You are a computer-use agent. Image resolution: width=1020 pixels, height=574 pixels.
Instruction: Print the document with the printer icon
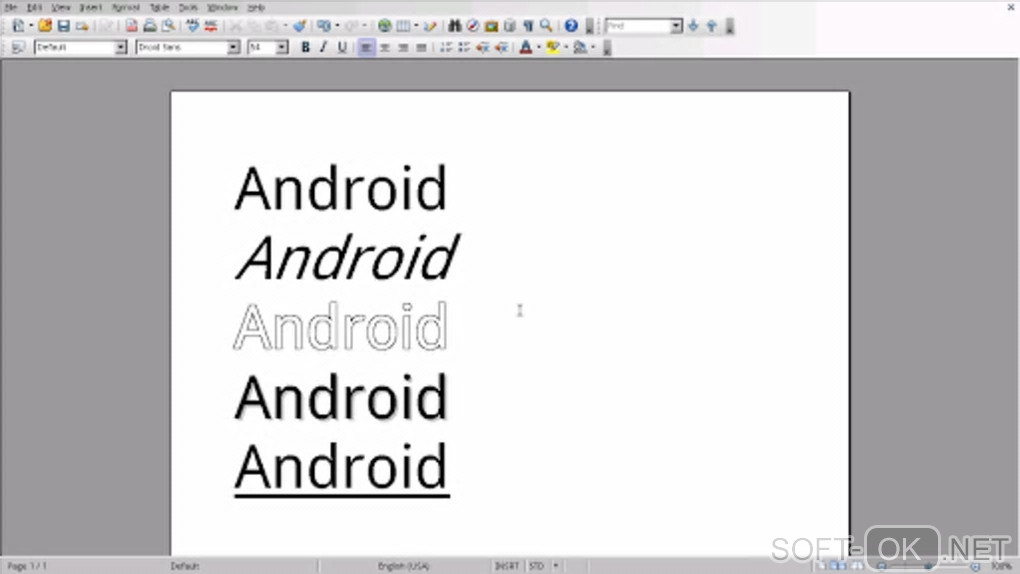click(150, 26)
